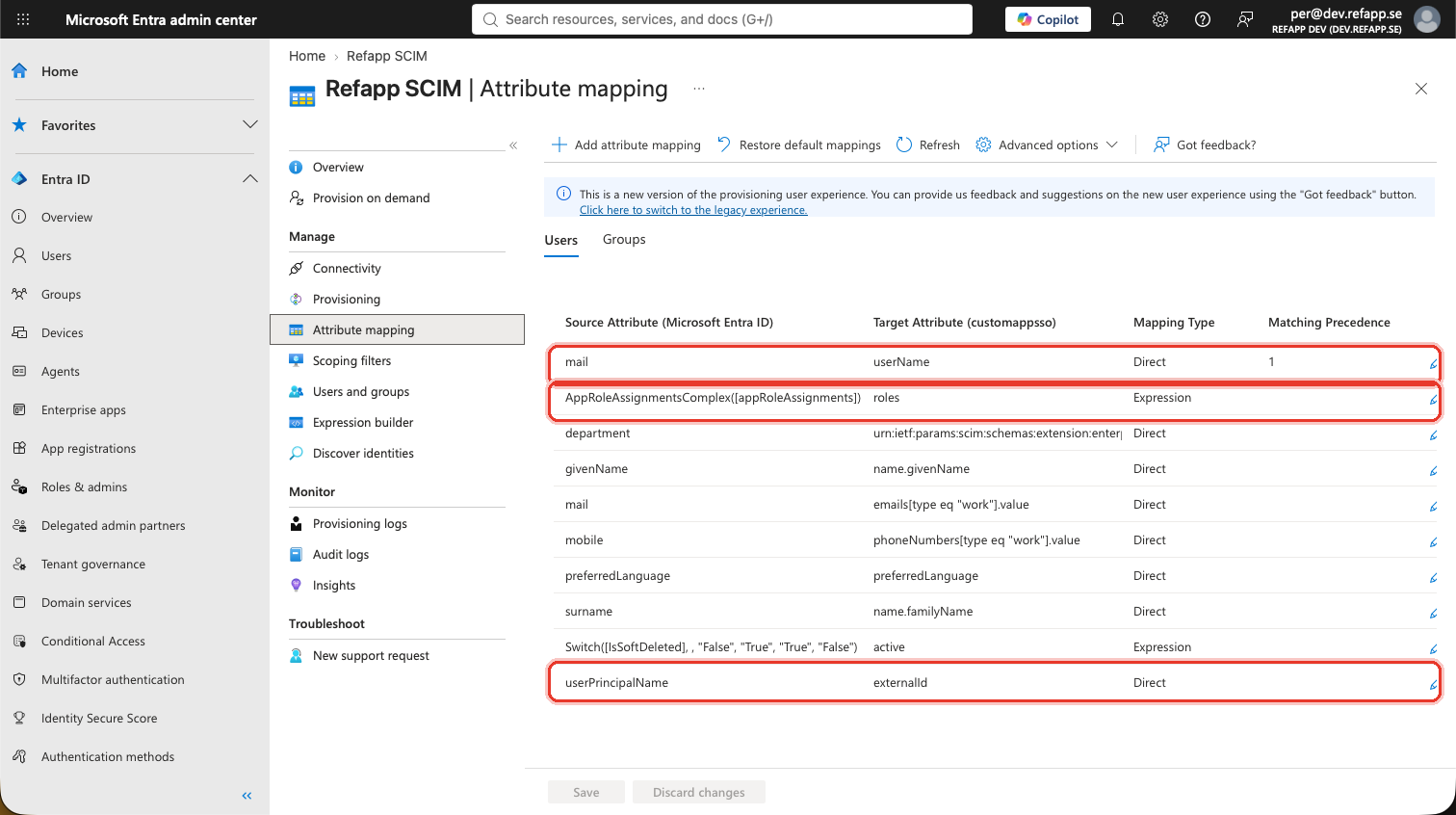Click the Refresh toolbar icon

coord(904,145)
